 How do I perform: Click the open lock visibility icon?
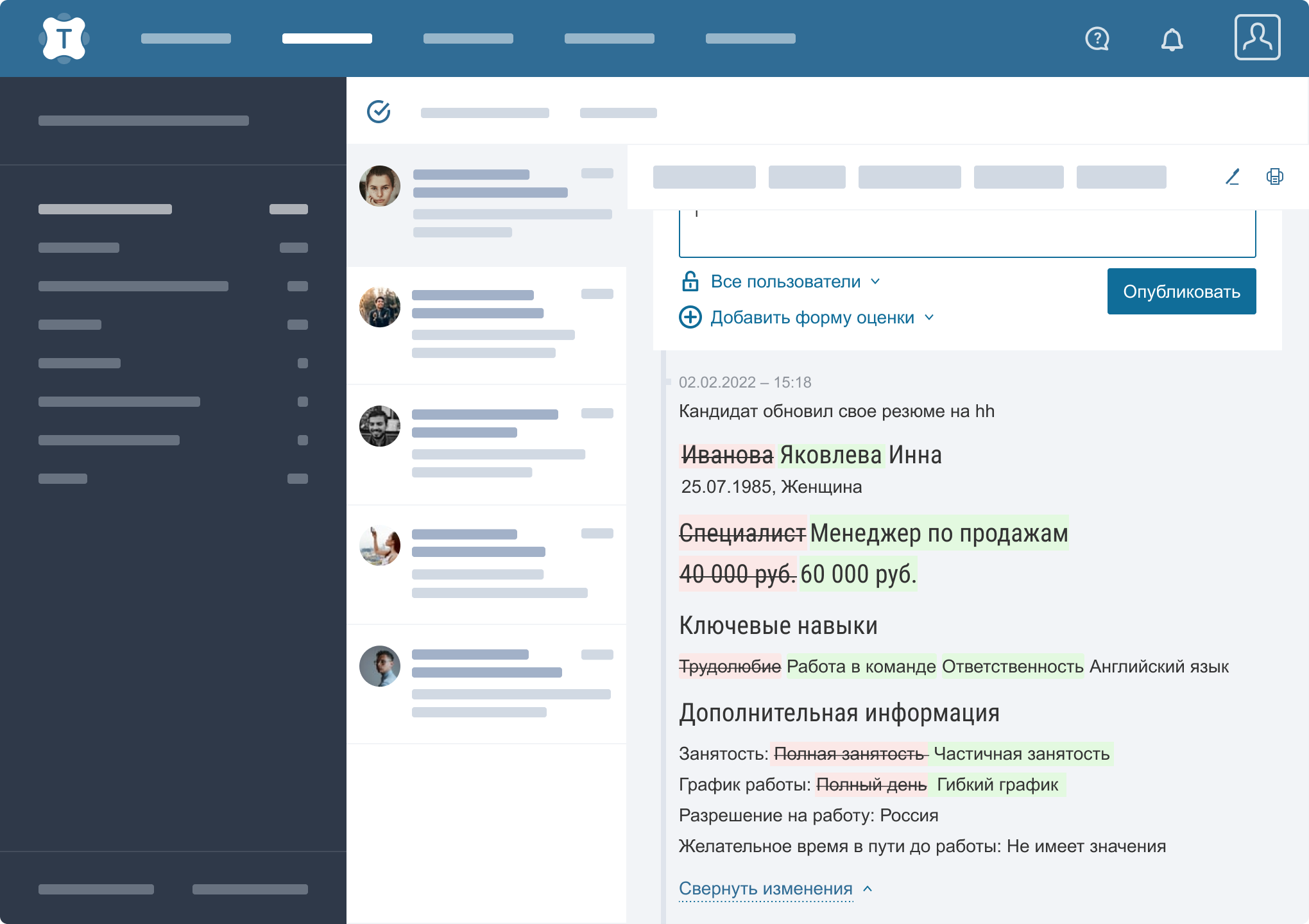point(690,281)
